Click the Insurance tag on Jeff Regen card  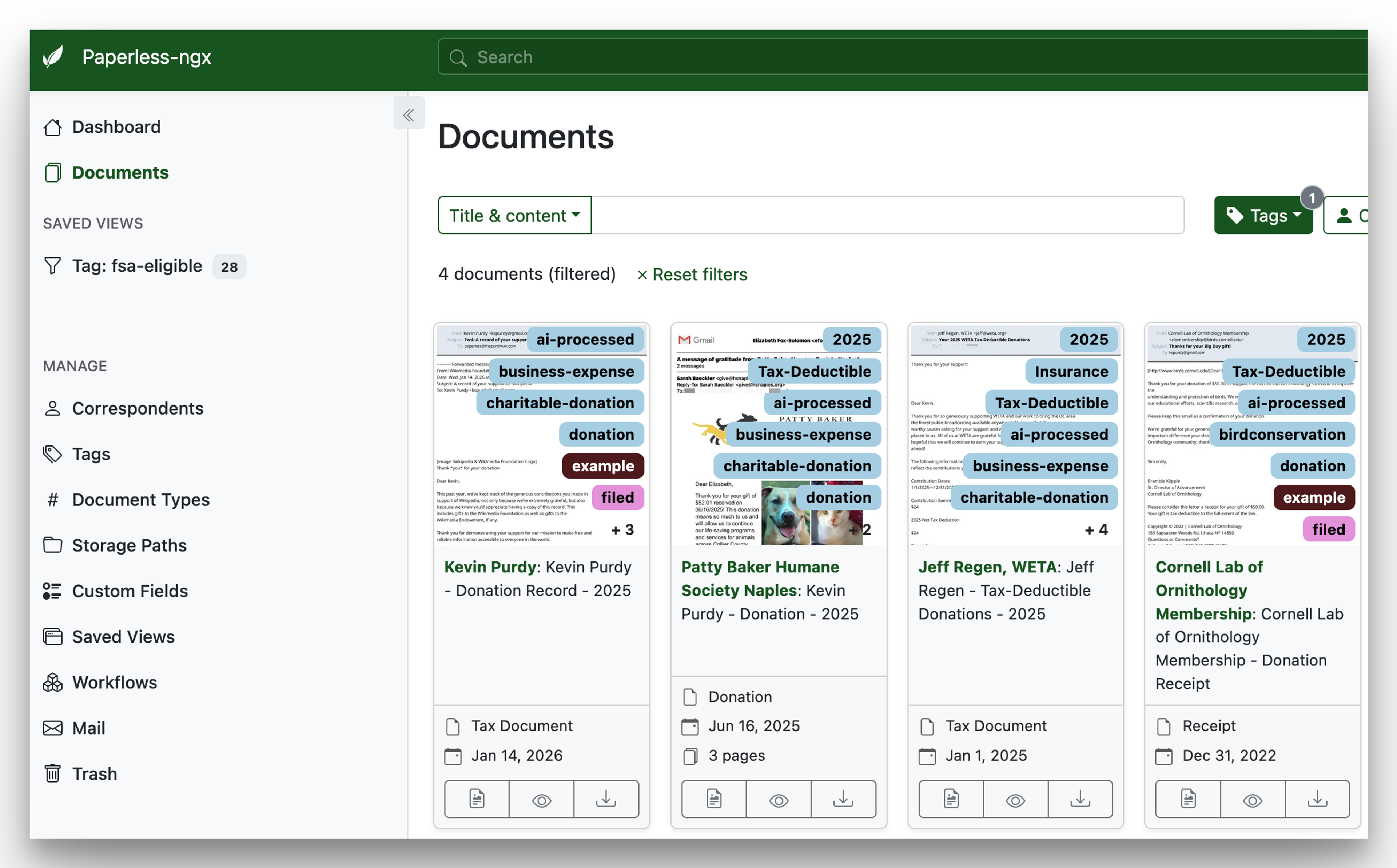click(1071, 371)
